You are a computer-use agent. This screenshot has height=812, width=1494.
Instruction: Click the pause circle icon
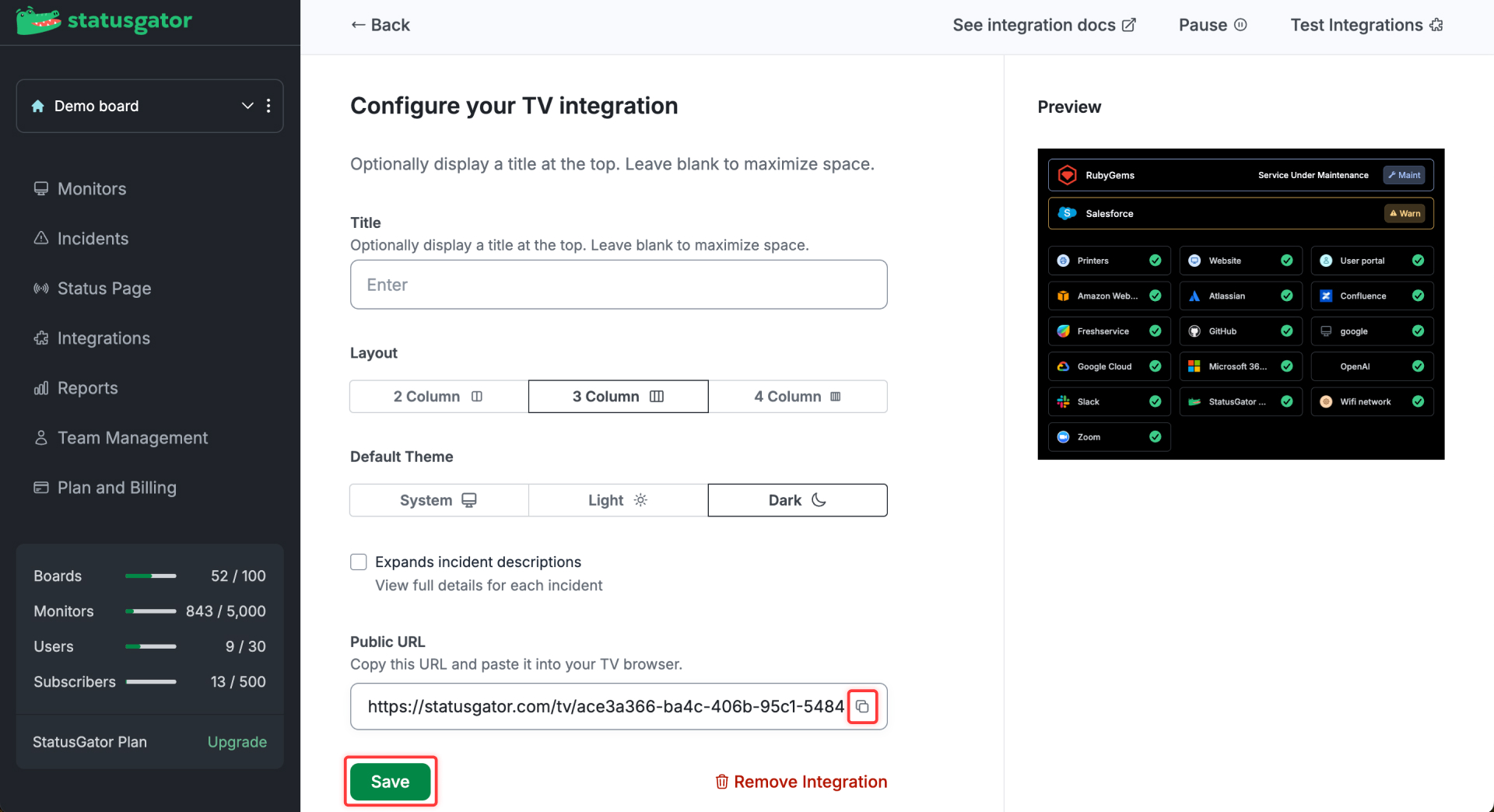coord(1240,25)
